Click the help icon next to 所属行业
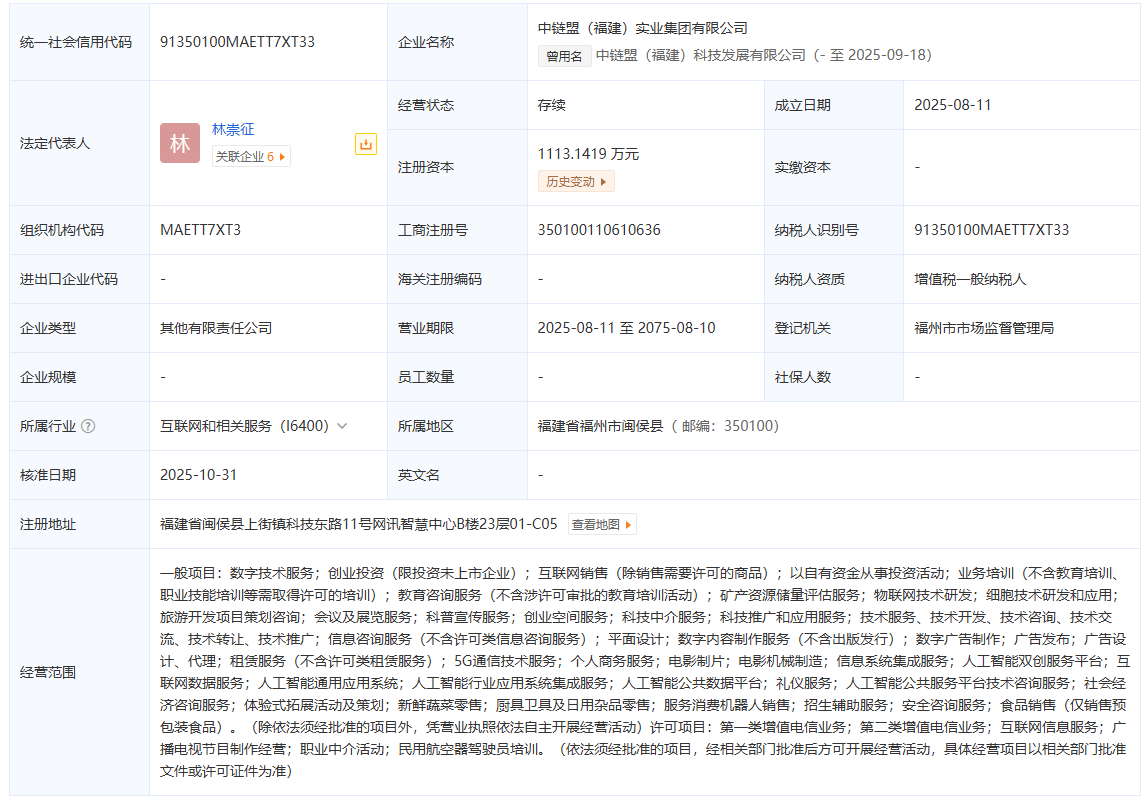Viewport: 1145px width, 804px height. [88, 426]
